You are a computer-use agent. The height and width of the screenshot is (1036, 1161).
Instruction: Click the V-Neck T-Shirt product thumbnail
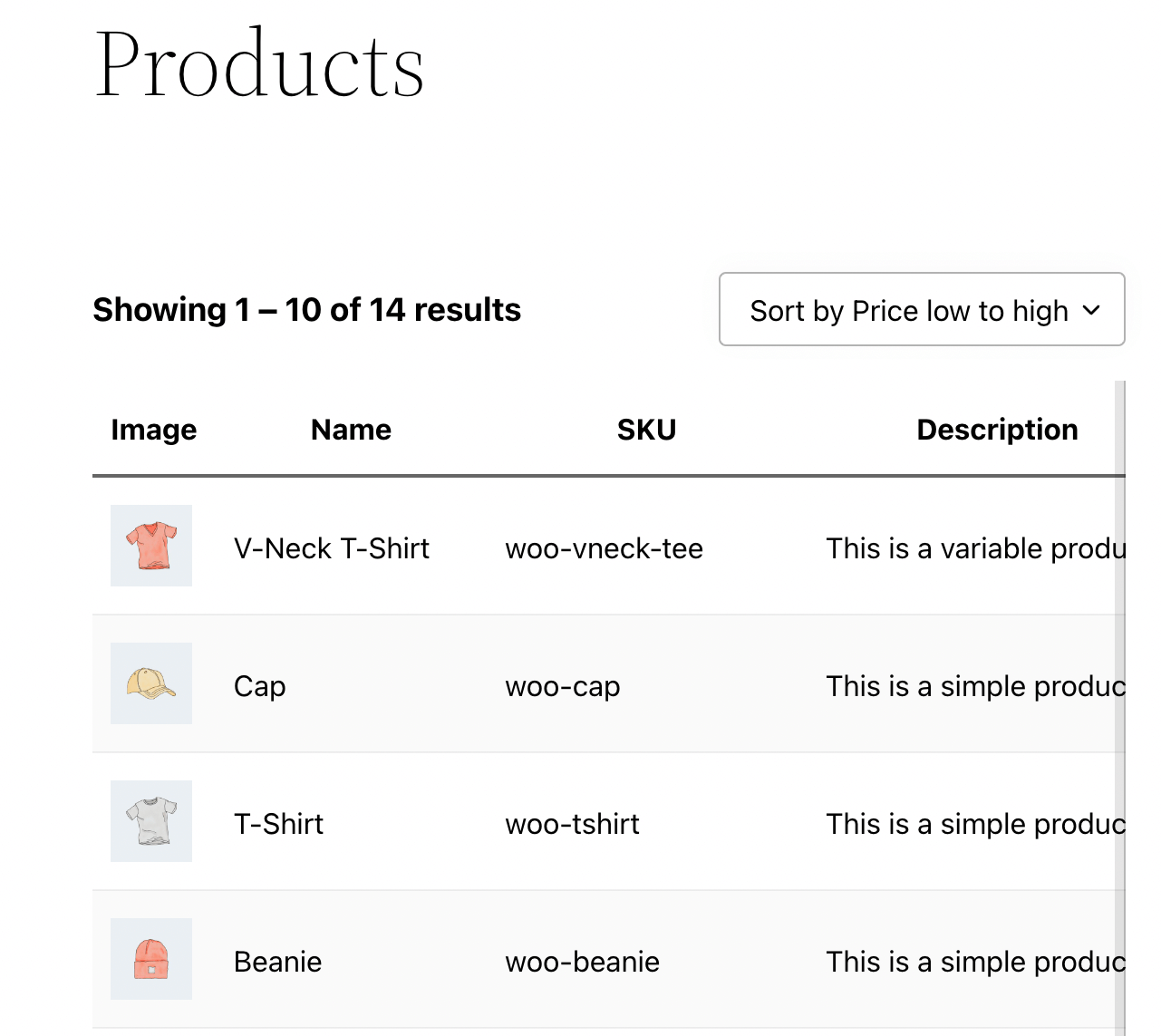[x=151, y=546]
